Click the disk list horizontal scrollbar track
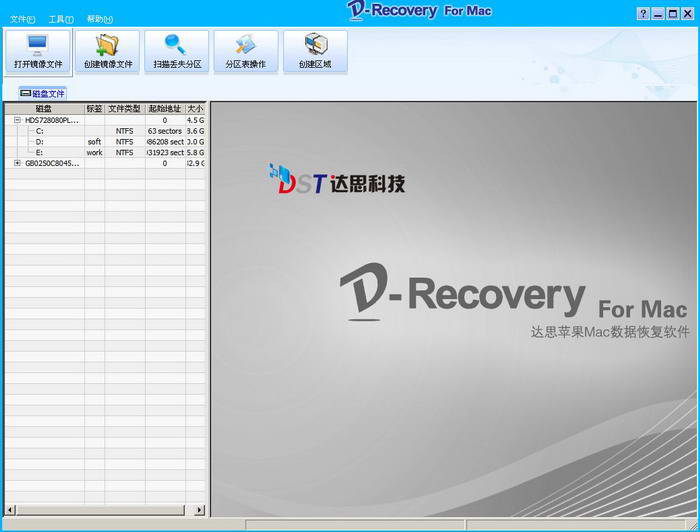The image size is (700, 532). point(105,510)
